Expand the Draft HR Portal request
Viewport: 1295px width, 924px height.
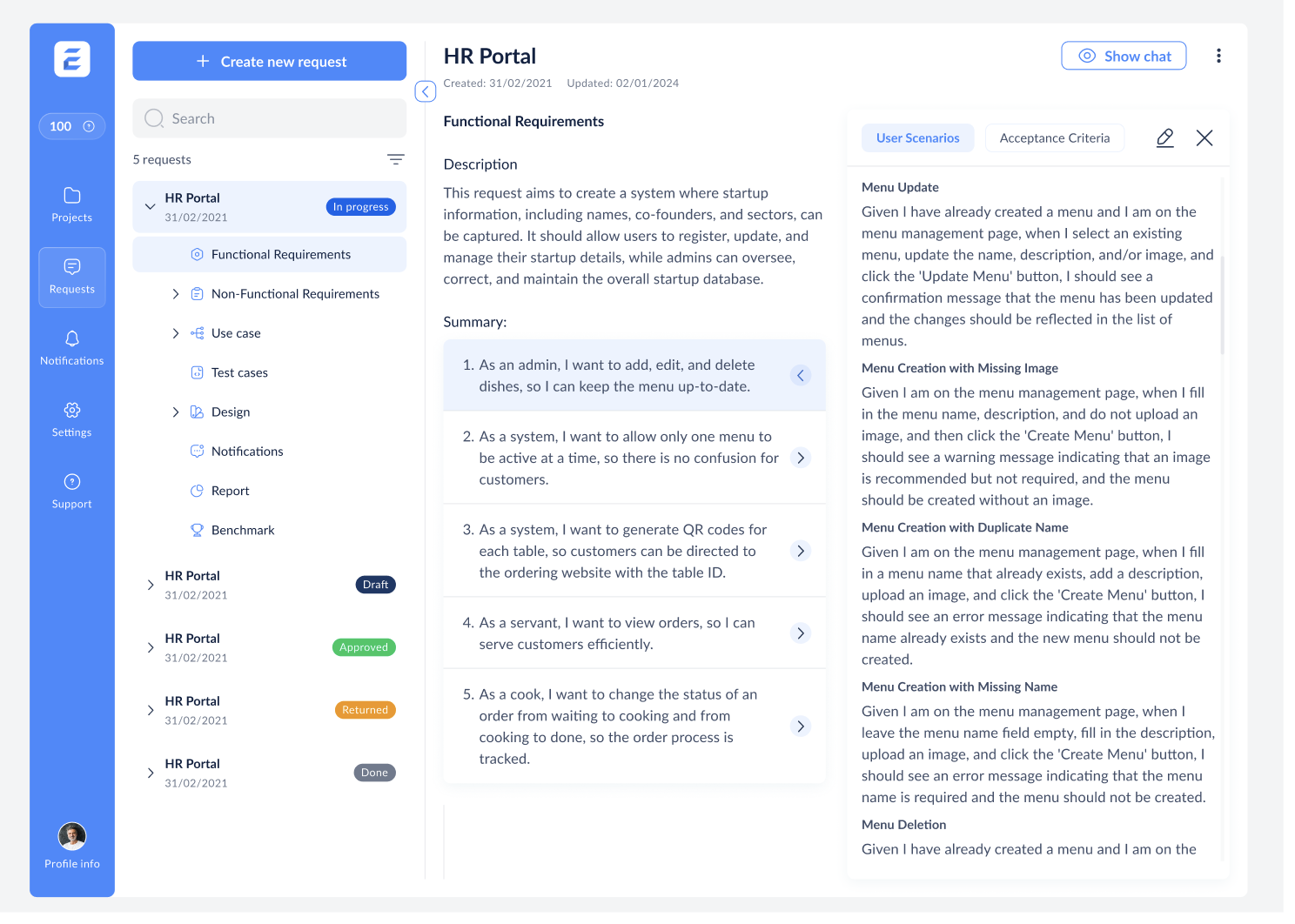(151, 585)
